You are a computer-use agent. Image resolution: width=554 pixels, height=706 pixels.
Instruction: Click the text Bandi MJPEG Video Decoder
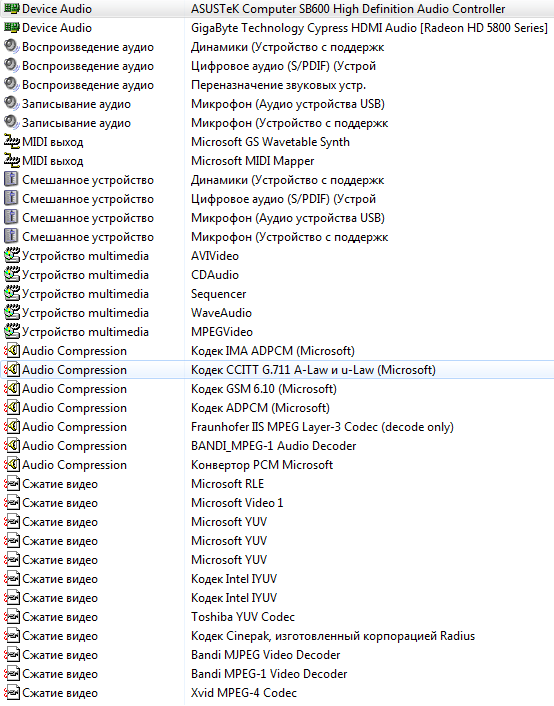pos(266,655)
